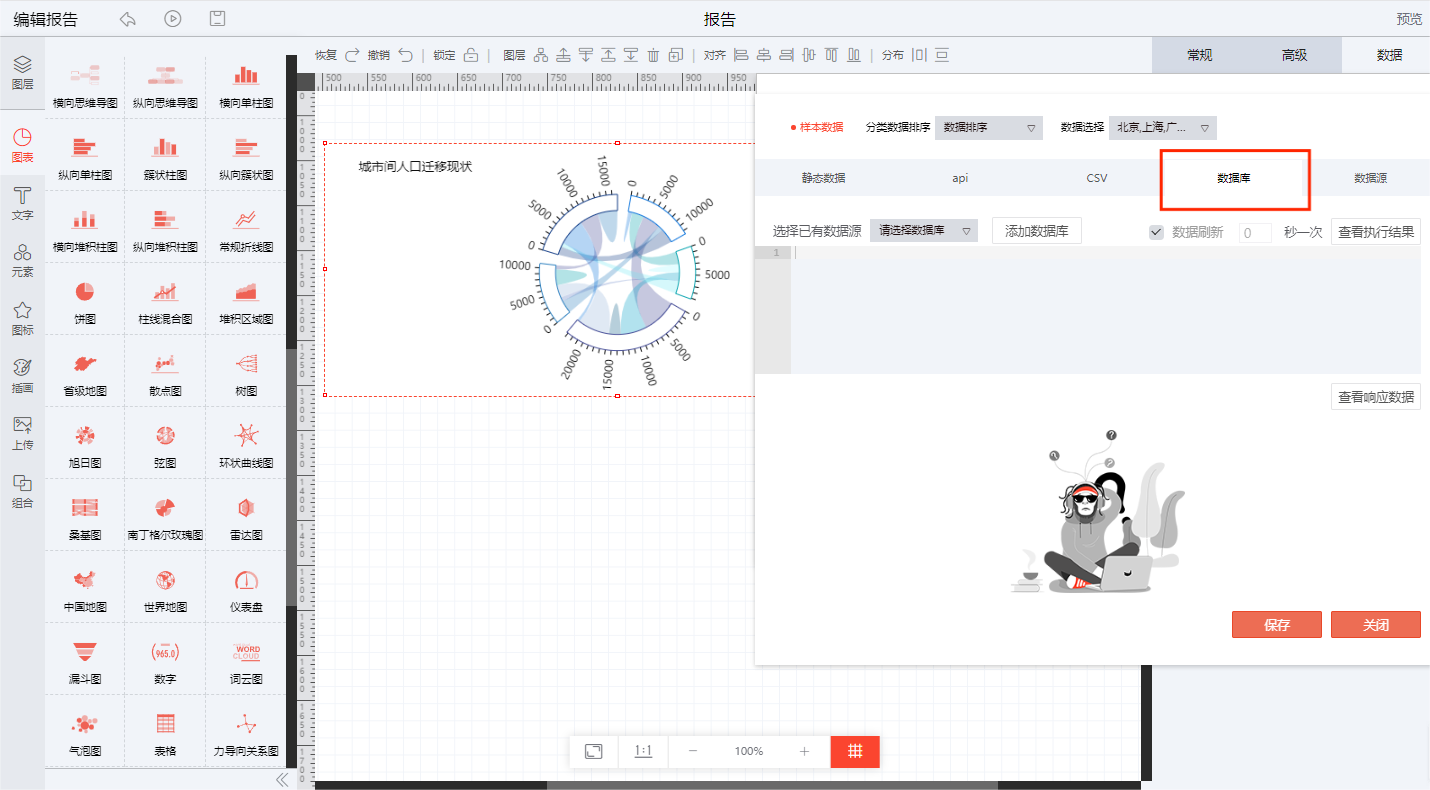
Task: Click the trash delete icon in toolbar
Action: (654, 55)
